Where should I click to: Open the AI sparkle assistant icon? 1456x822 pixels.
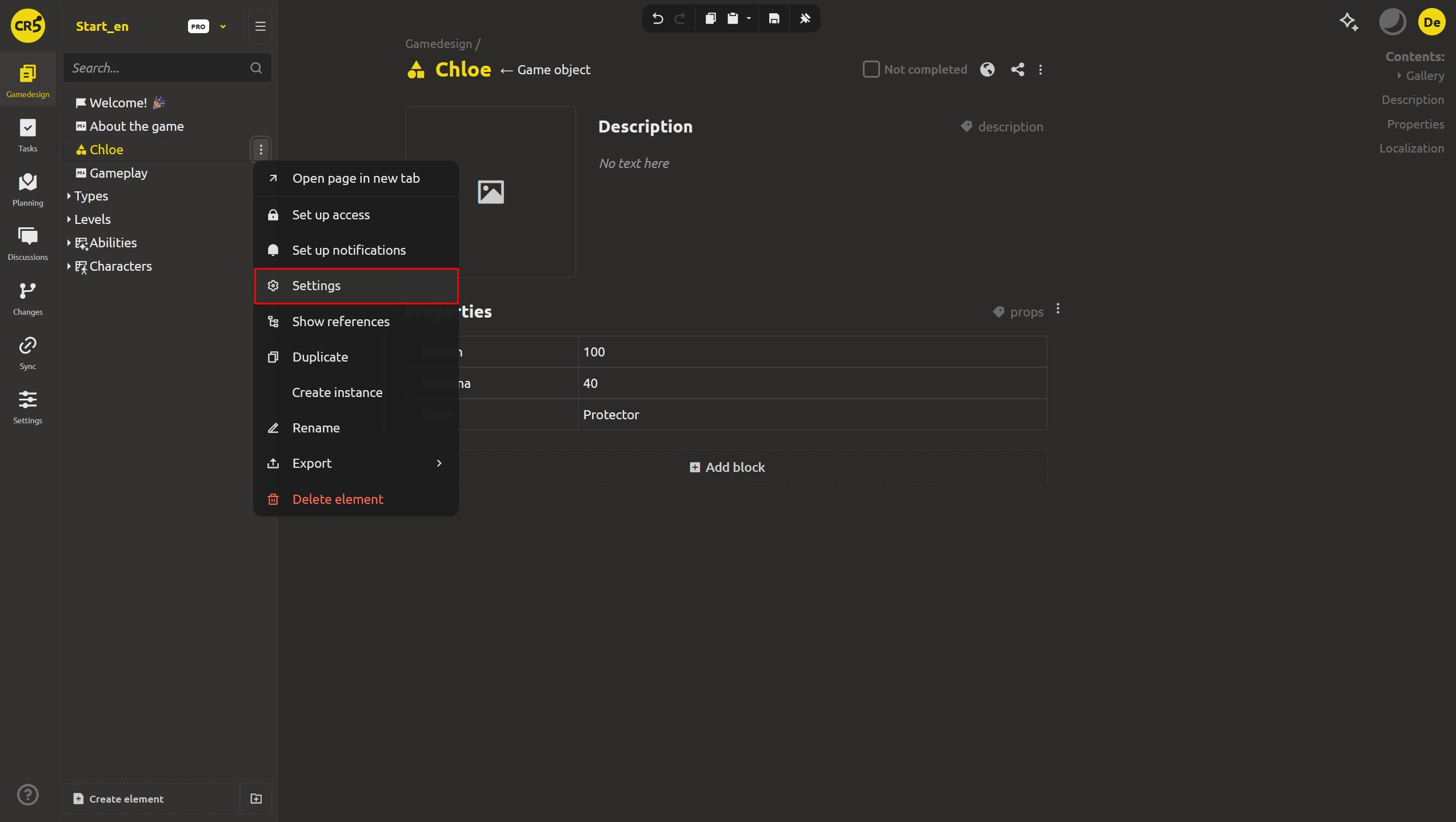coord(1349,22)
